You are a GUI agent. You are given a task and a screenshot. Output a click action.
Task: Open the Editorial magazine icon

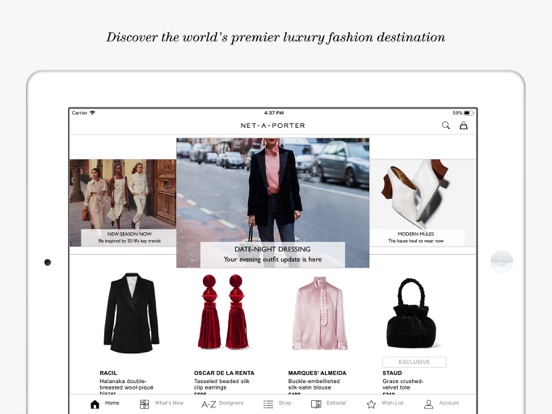tap(316, 404)
